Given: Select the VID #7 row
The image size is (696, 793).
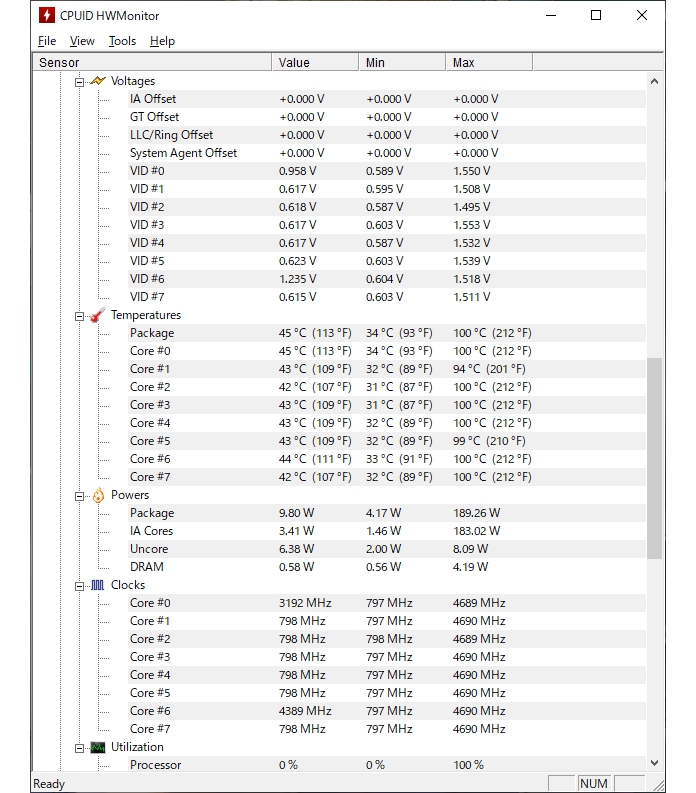Looking at the screenshot, I should 387,297.
